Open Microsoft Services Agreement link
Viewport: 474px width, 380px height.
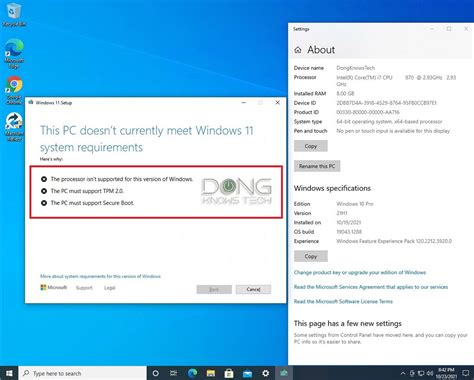tap(371, 287)
